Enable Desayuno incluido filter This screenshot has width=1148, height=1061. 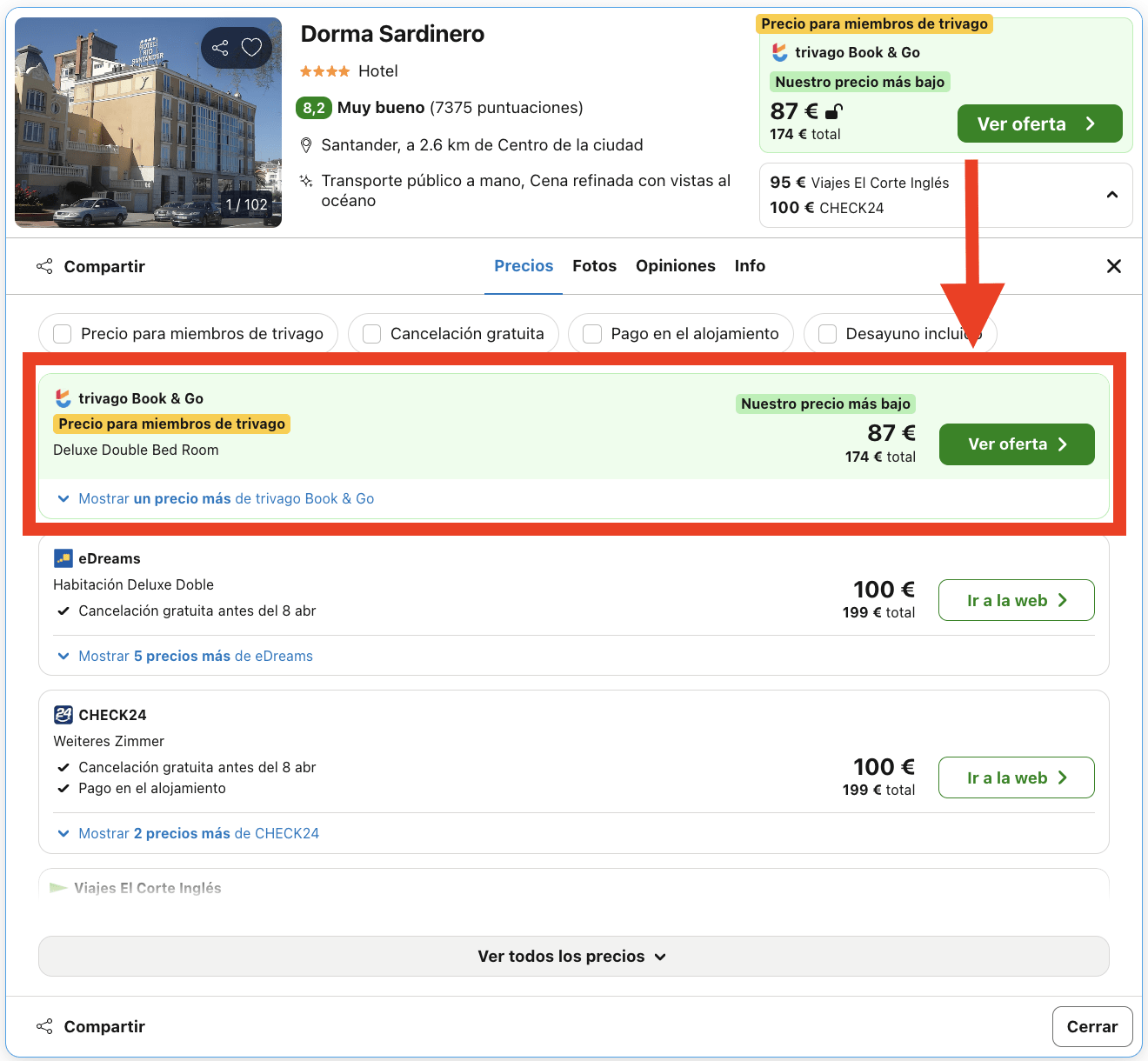click(826, 333)
